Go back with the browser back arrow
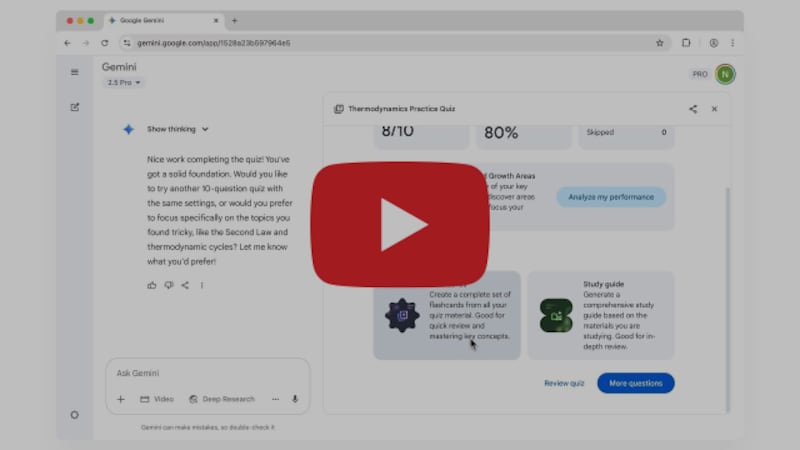Viewport: 800px width, 450px height. [67, 43]
